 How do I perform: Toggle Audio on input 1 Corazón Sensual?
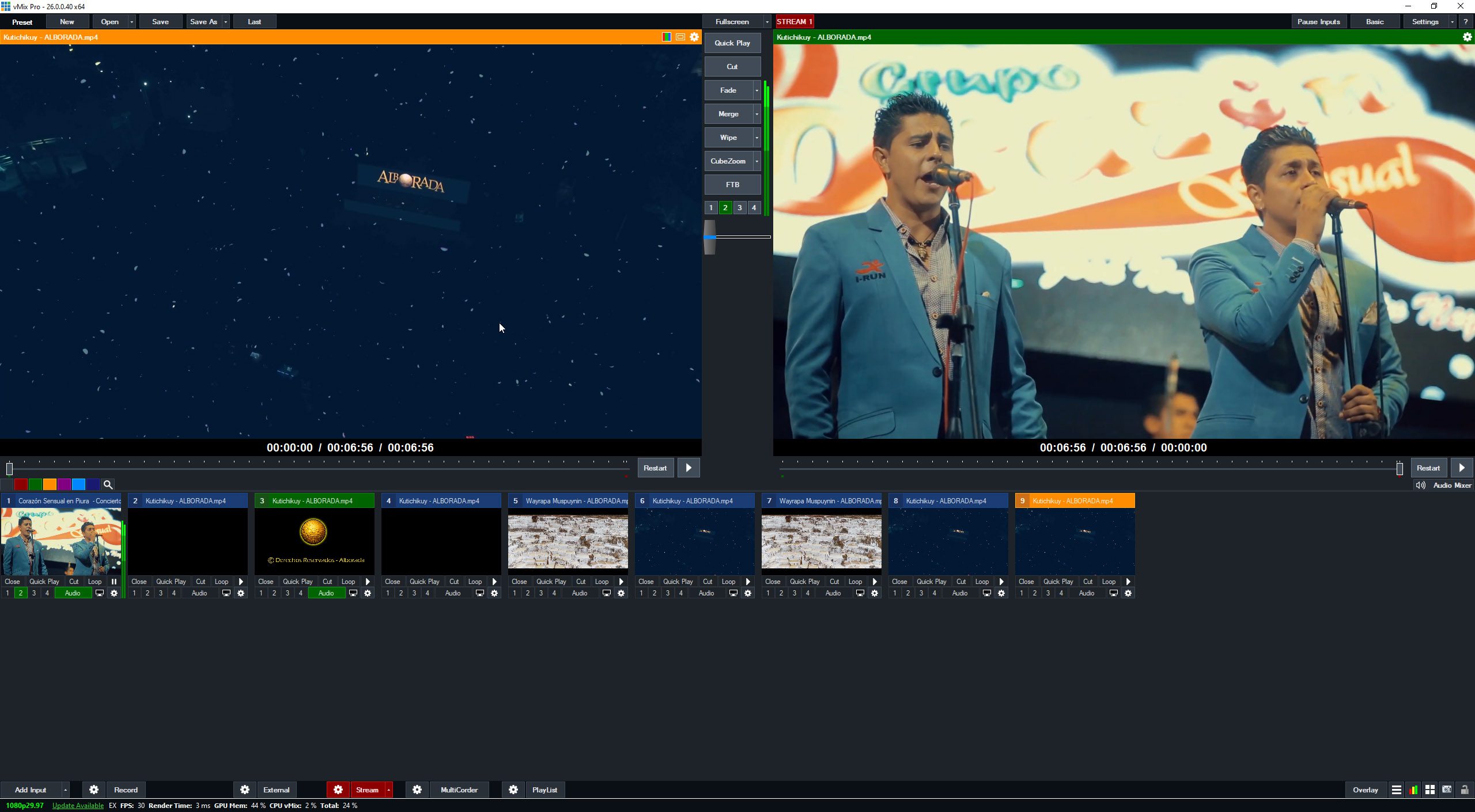click(x=73, y=593)
